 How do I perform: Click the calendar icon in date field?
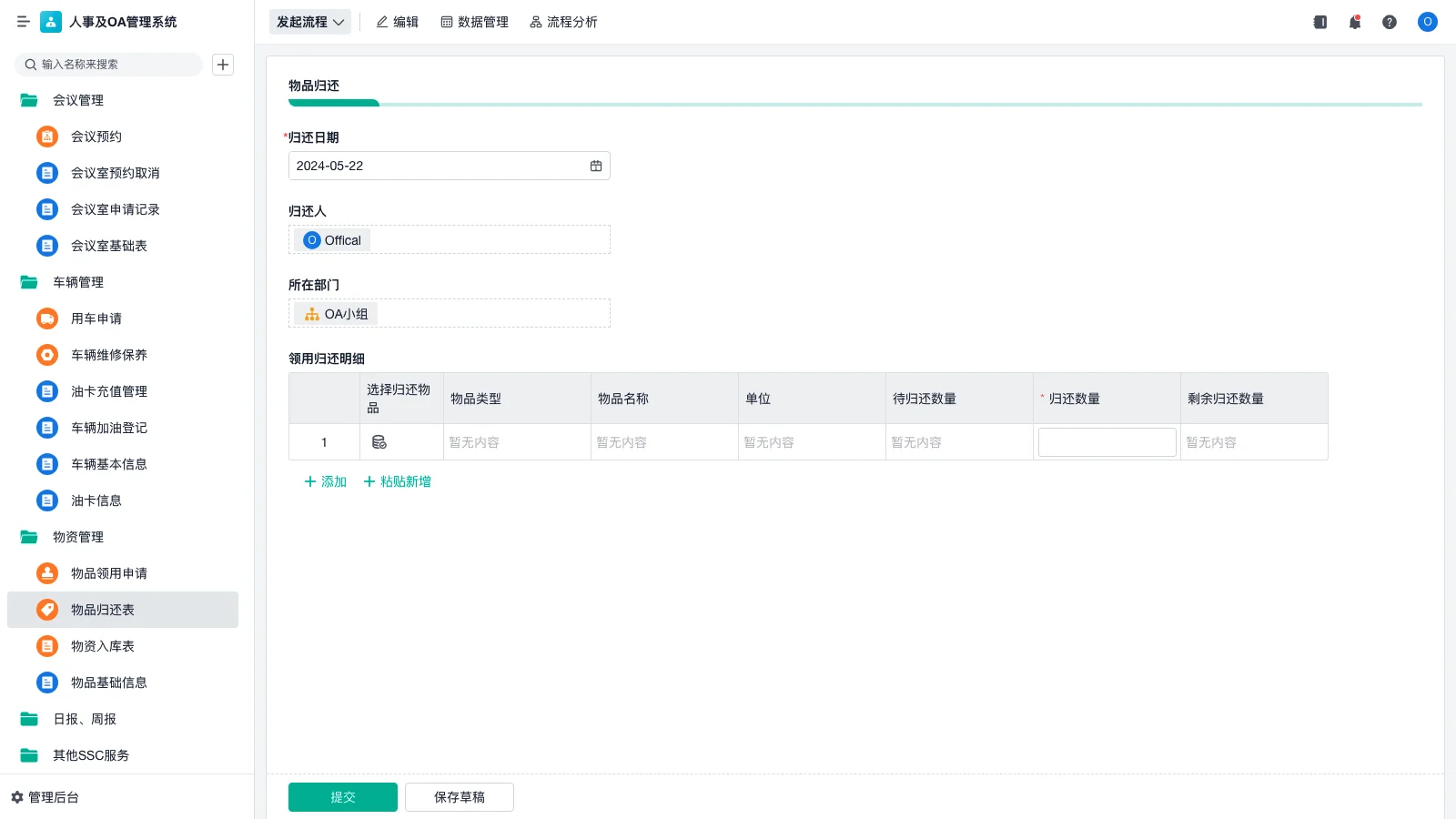pyautogui.click(x=596, y=166)
